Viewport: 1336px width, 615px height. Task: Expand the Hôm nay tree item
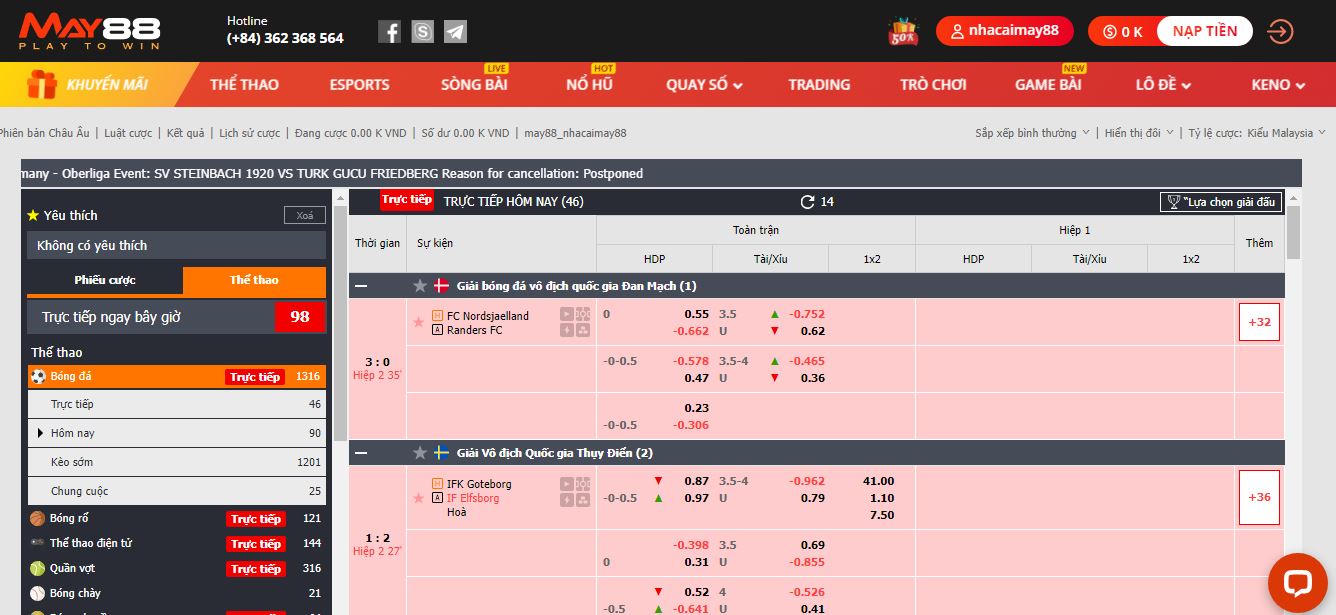(41, 433)
